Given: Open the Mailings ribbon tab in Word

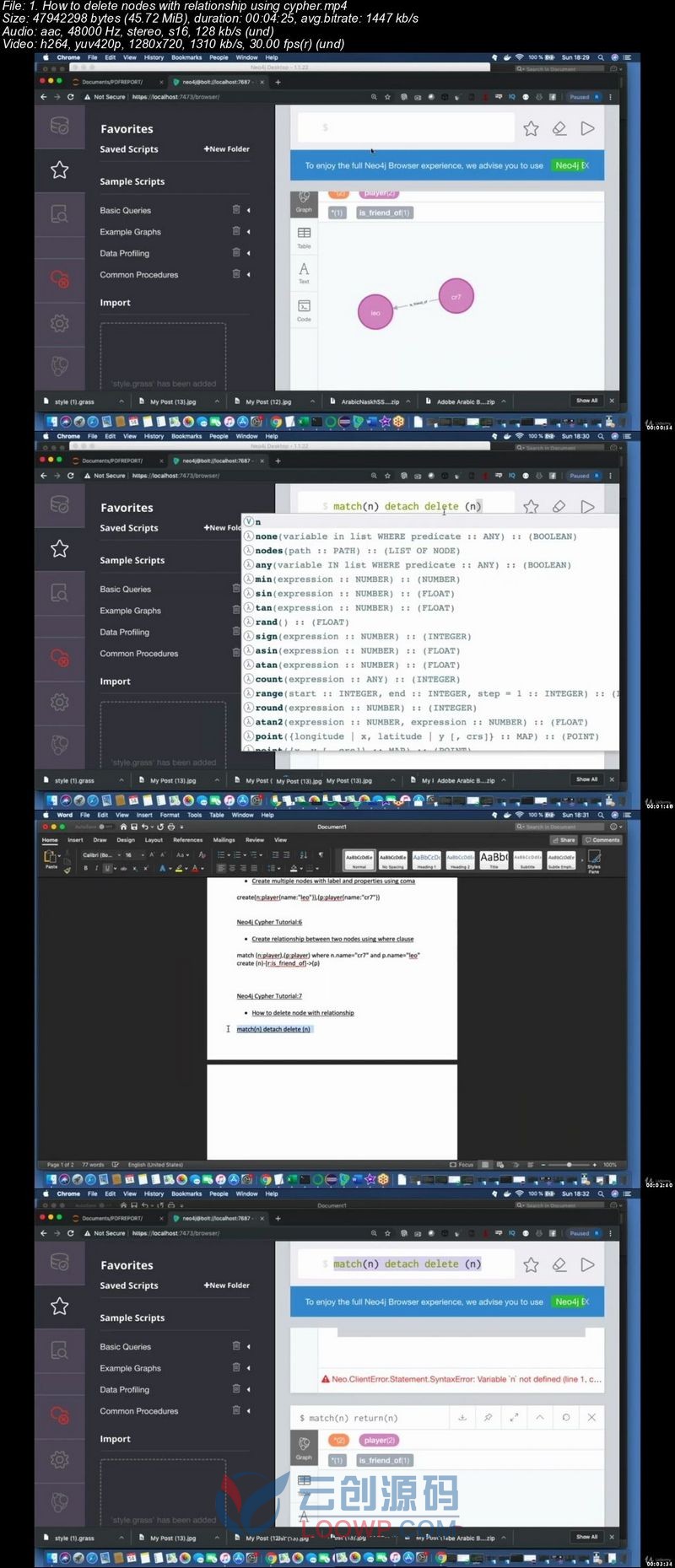Looking at the screenshot, I should [224, 840].
